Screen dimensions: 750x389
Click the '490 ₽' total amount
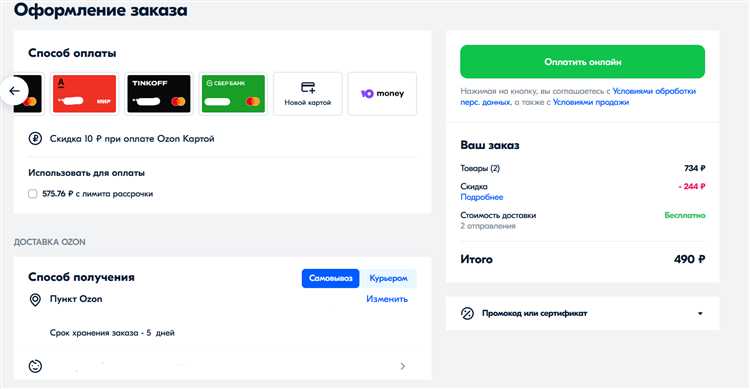pos(689,259)
